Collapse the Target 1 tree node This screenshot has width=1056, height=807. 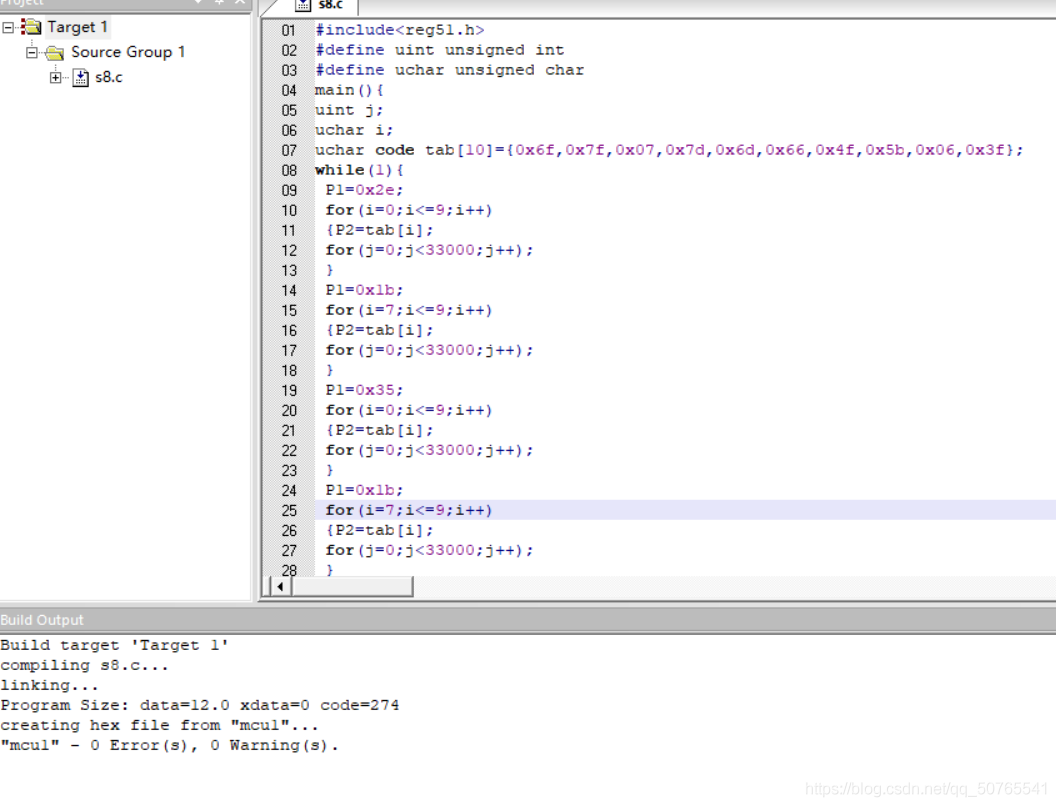click(8, 28)
